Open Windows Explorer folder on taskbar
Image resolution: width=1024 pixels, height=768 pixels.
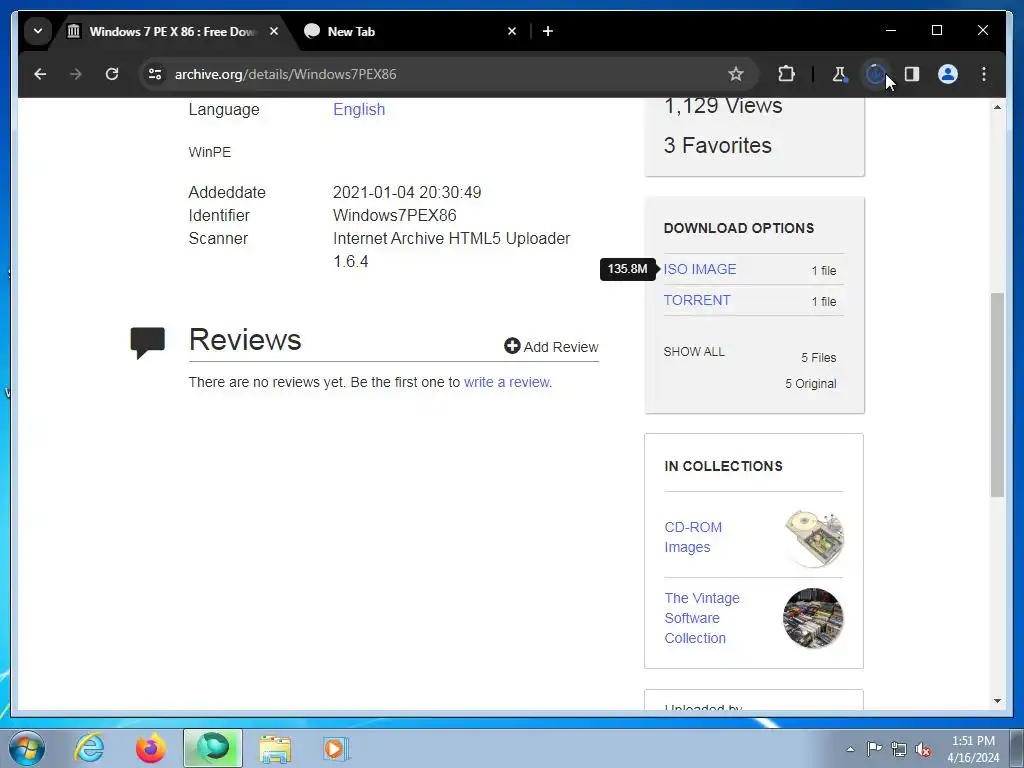[275, 749]
